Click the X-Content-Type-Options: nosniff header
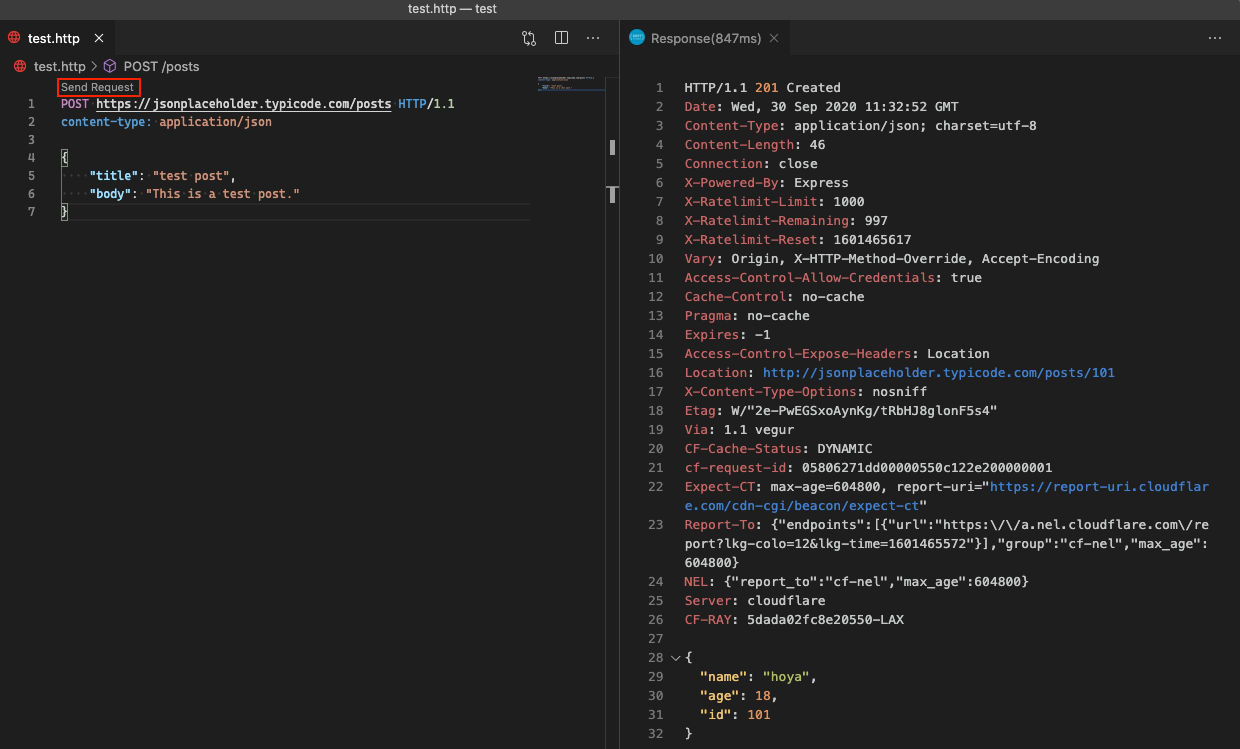 805,391
